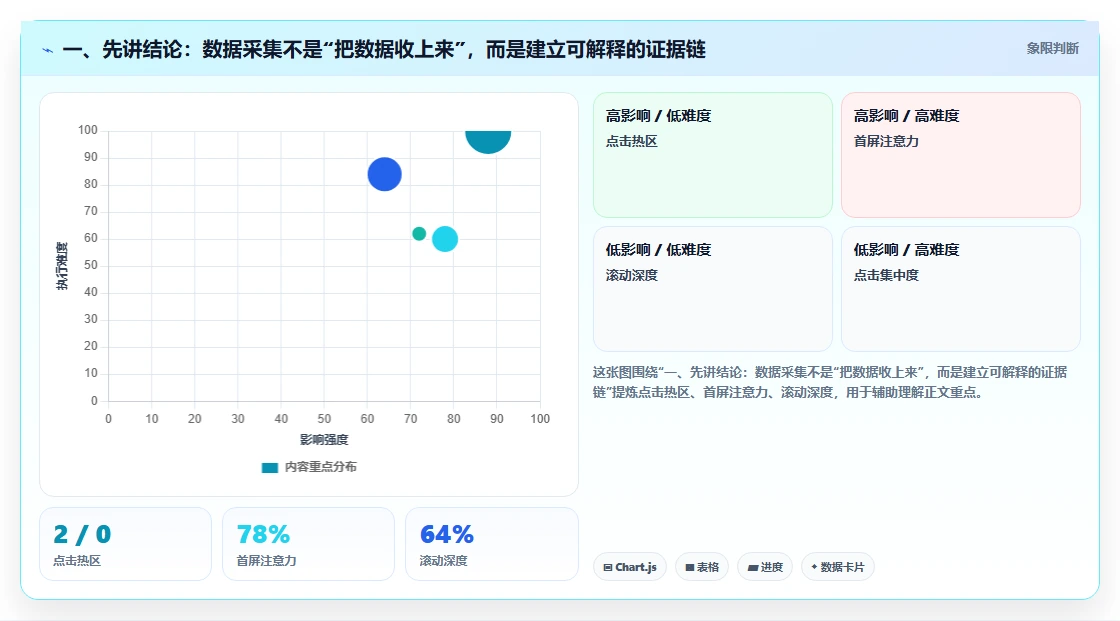Viewport: 1120px width, 621px height.
Task: Select the cyan bubble in the chart
Action: click(445, 239)
